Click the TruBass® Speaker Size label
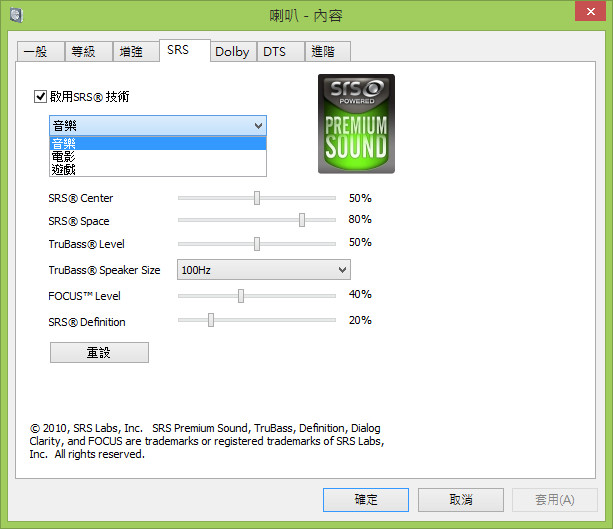Screen dimensions: 613x529 click(x=104, y=270)
